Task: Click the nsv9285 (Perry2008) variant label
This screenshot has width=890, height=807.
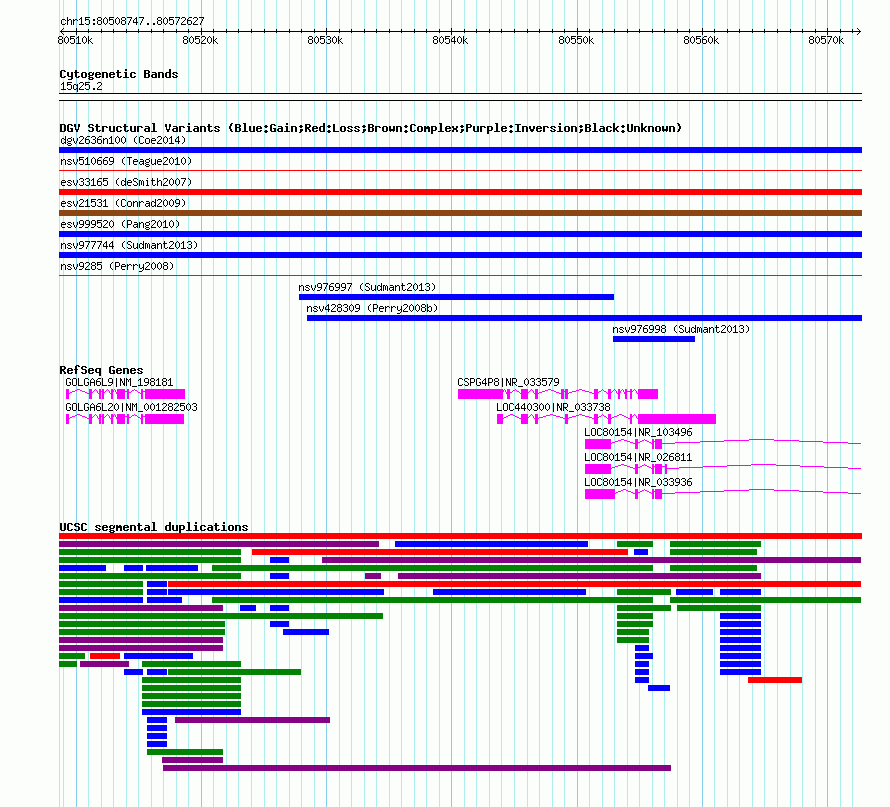Action: [x=117, y=266]
